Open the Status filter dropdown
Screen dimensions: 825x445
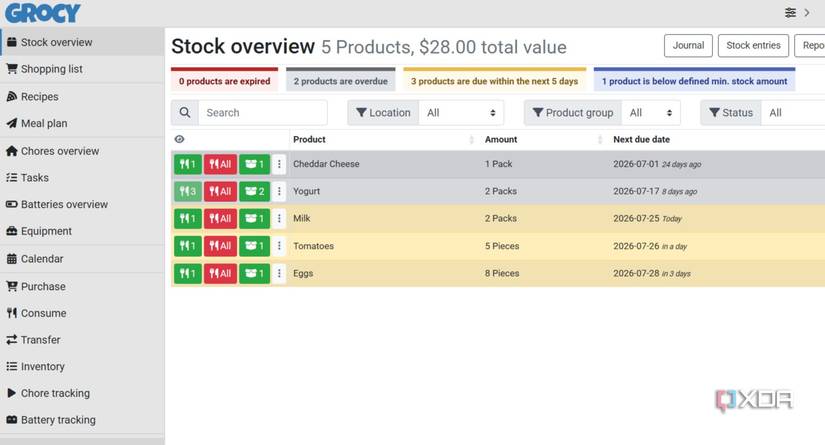(793, 113)
